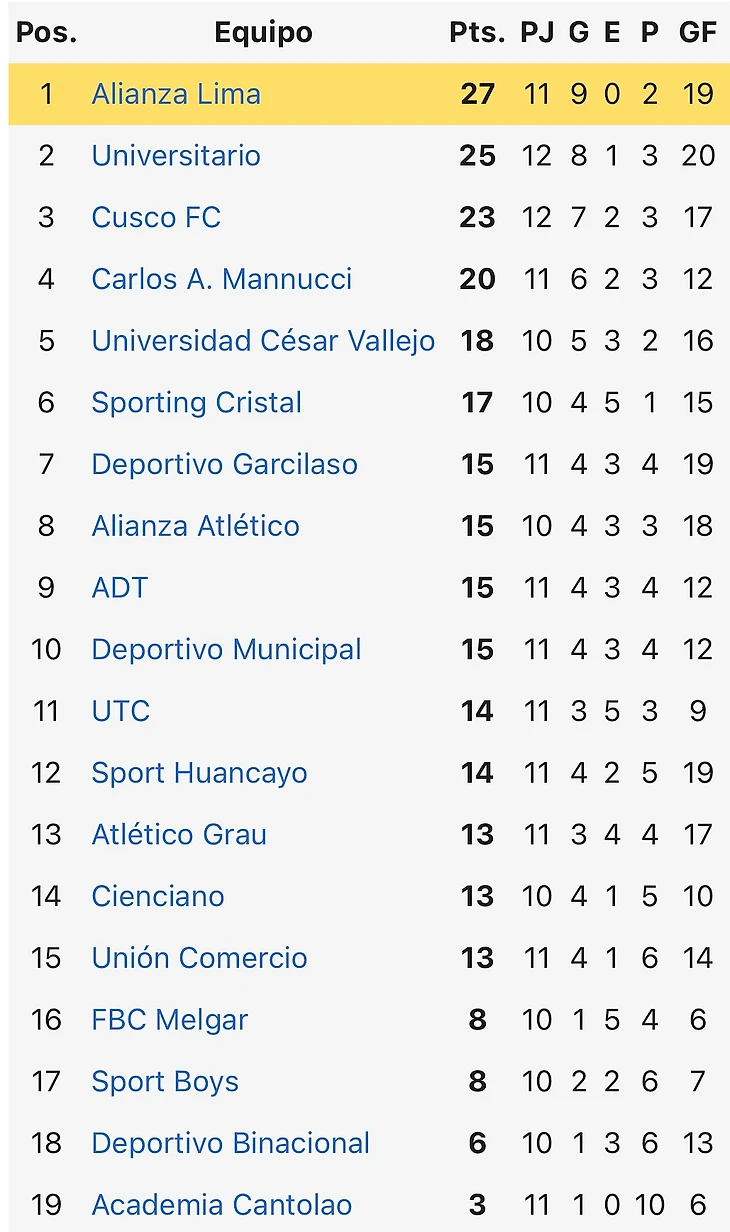Image resolution: width=730 pixels, height=1232 pixels.
Task: Click the Pts. column header
Action: tap(477, 33)
